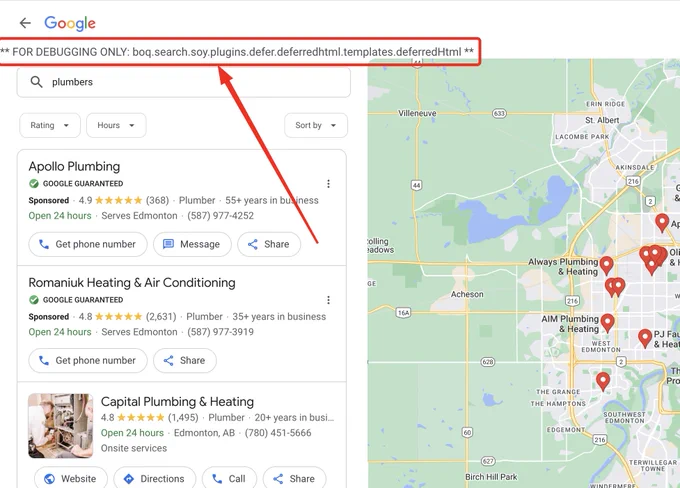The width and height of the screenshot is (680, 488).
Task: Share the Apollo Plumbing listing
Action: click(269, 244)
